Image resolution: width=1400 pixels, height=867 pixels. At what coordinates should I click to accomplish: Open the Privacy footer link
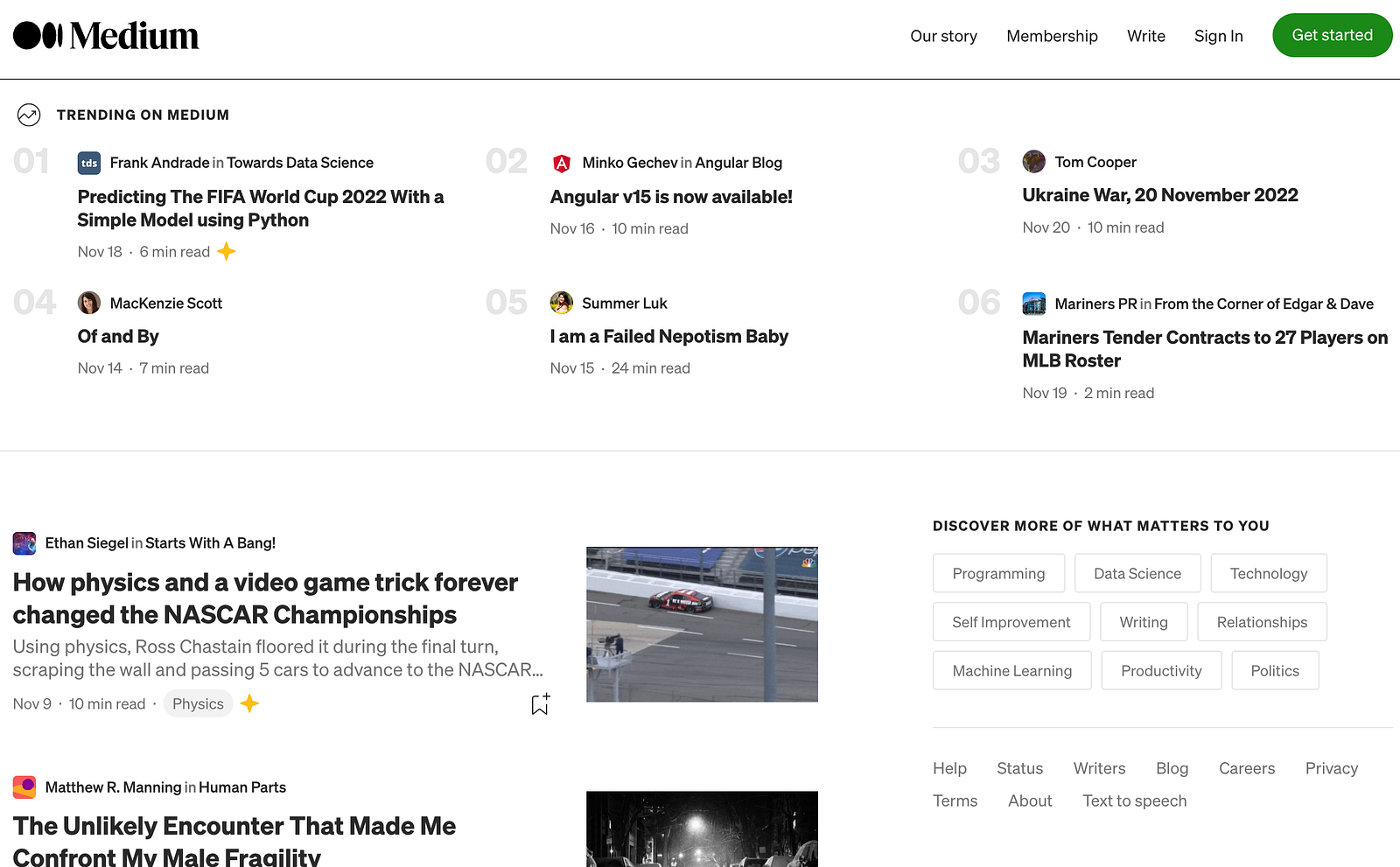point(1332,768)
